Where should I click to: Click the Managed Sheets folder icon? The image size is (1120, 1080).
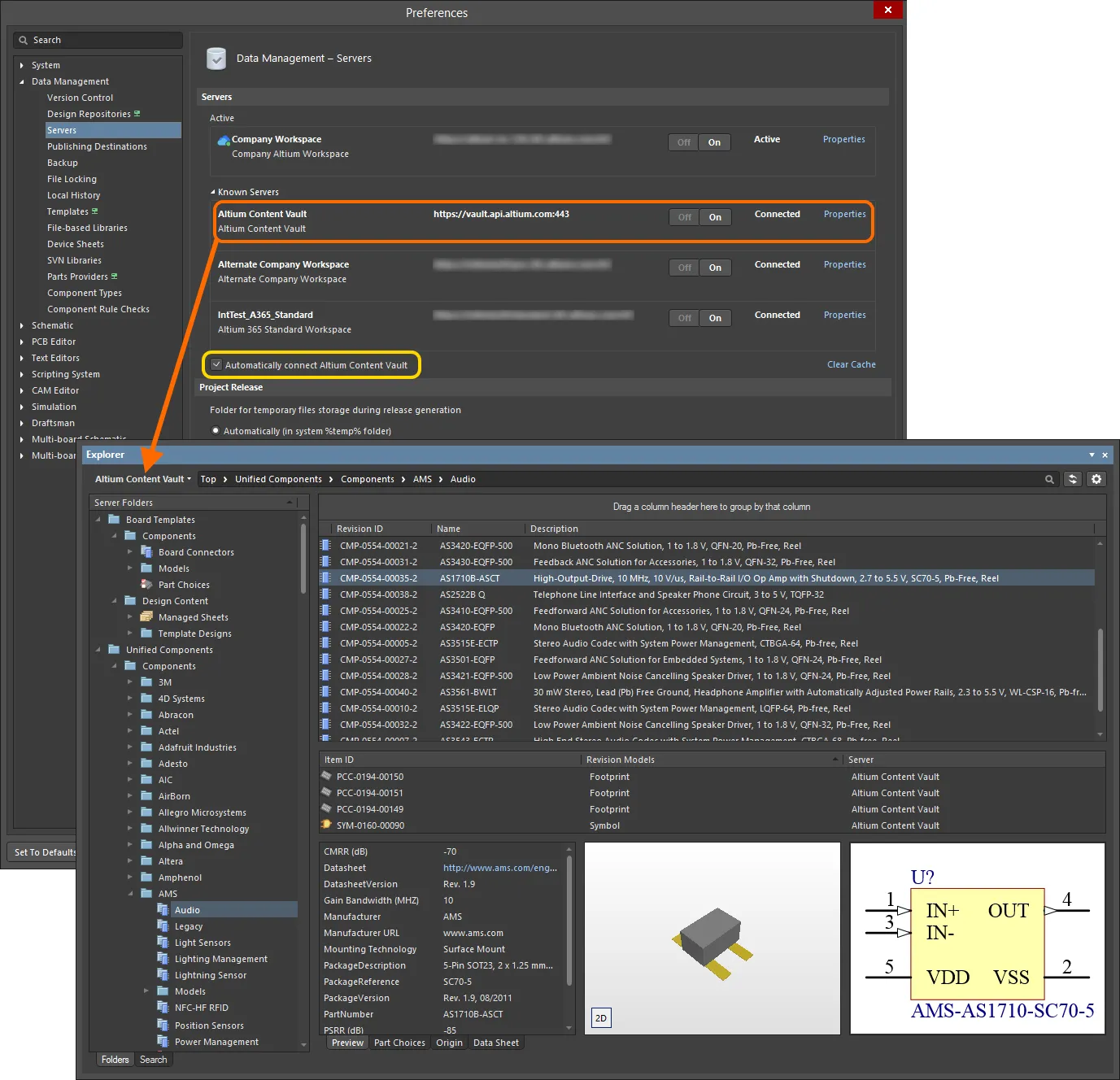tap(146, 616)
